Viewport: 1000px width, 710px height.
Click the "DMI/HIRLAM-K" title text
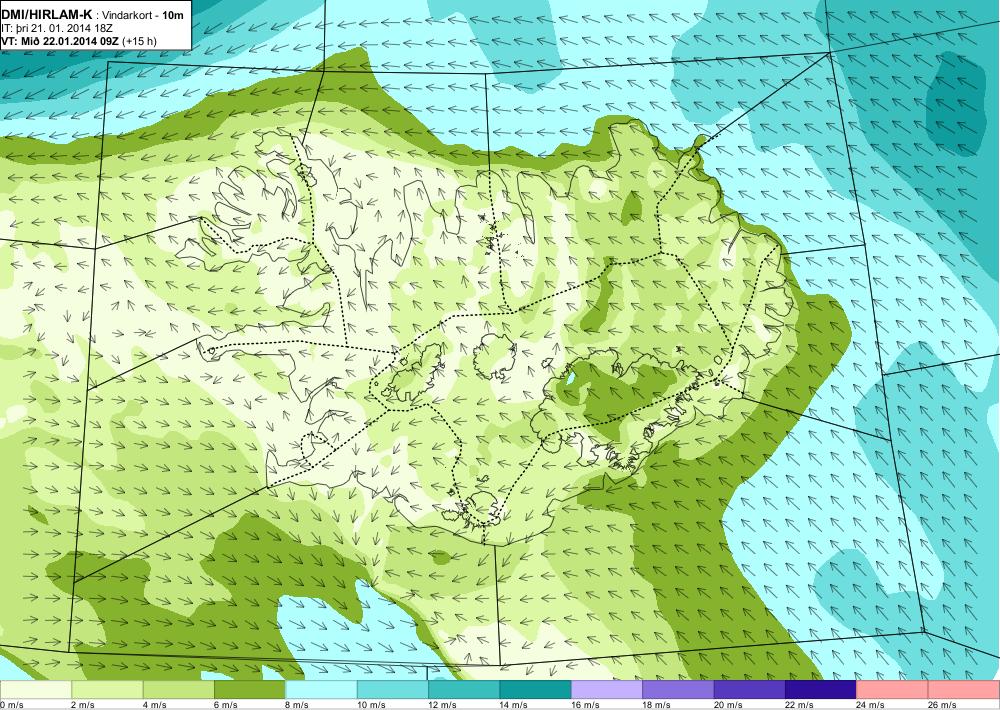coord(47,13)
